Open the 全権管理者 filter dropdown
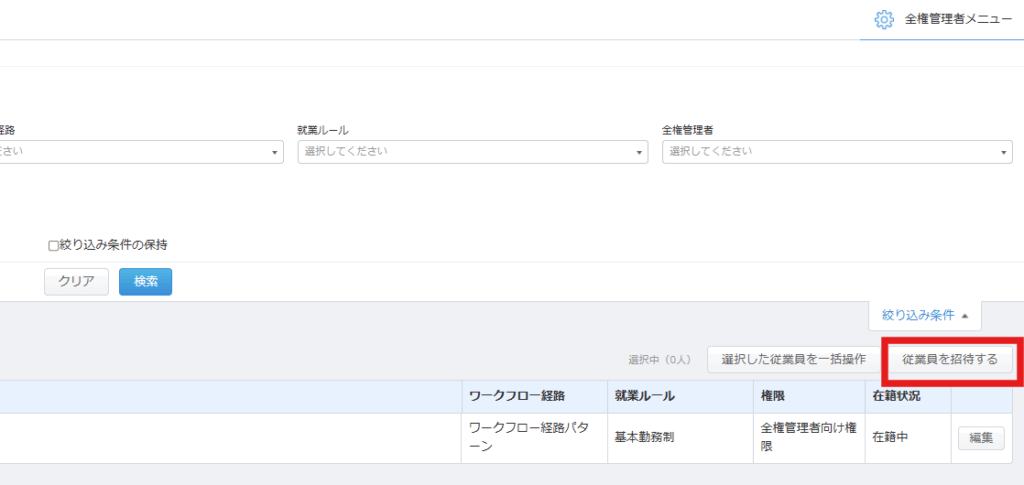 pyautogui.click(x=836, y=152)
